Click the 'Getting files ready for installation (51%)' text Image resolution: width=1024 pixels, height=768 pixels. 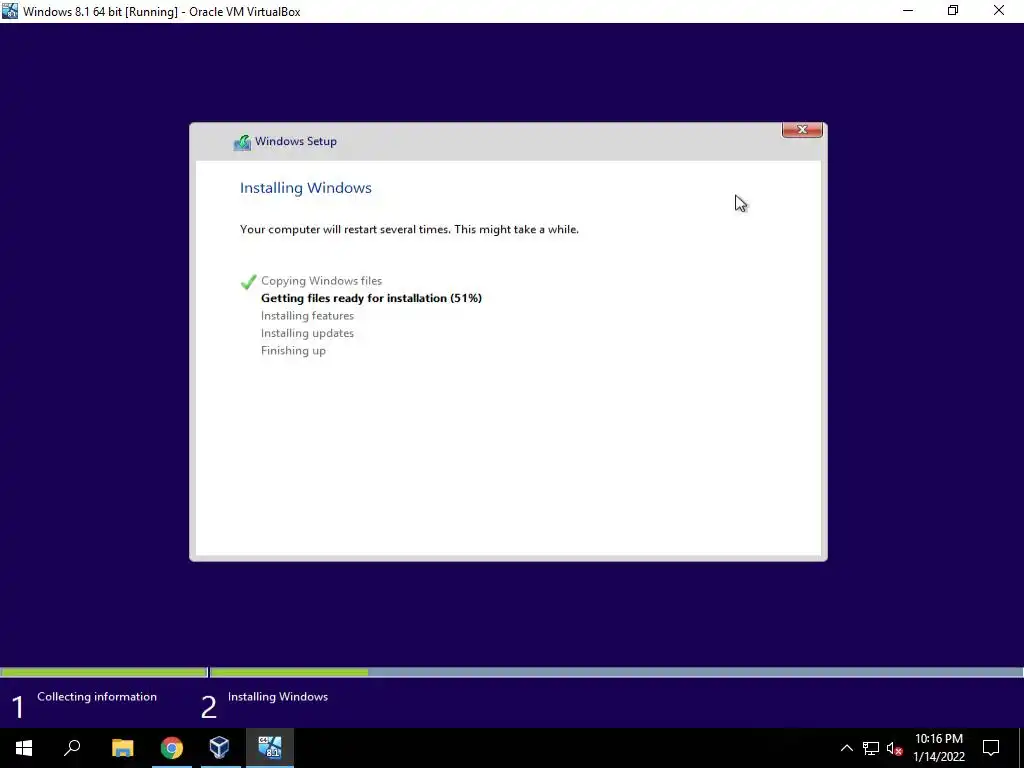[x=371, y=298]
